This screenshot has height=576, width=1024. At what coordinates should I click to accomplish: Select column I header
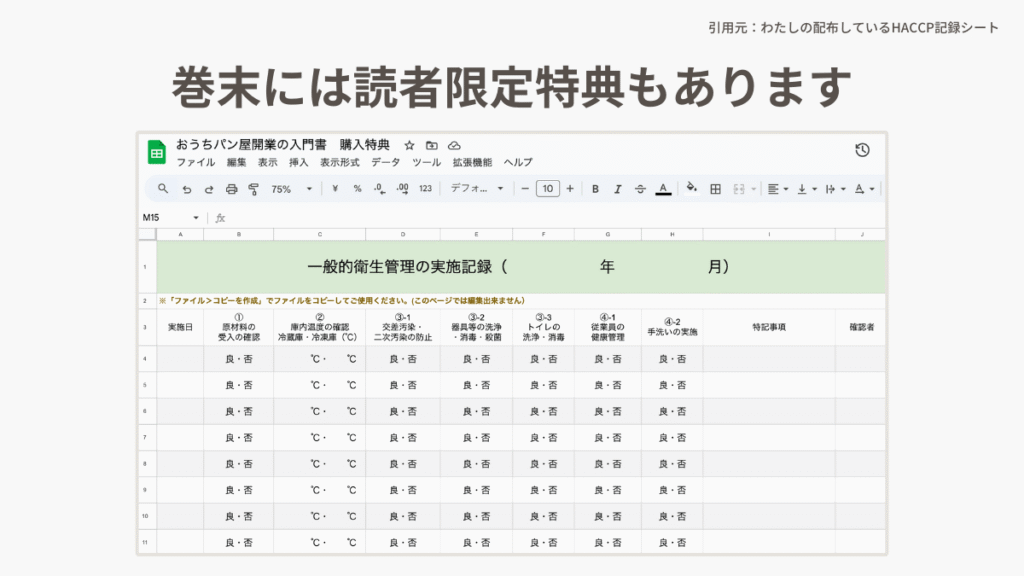tap(769, 234)
